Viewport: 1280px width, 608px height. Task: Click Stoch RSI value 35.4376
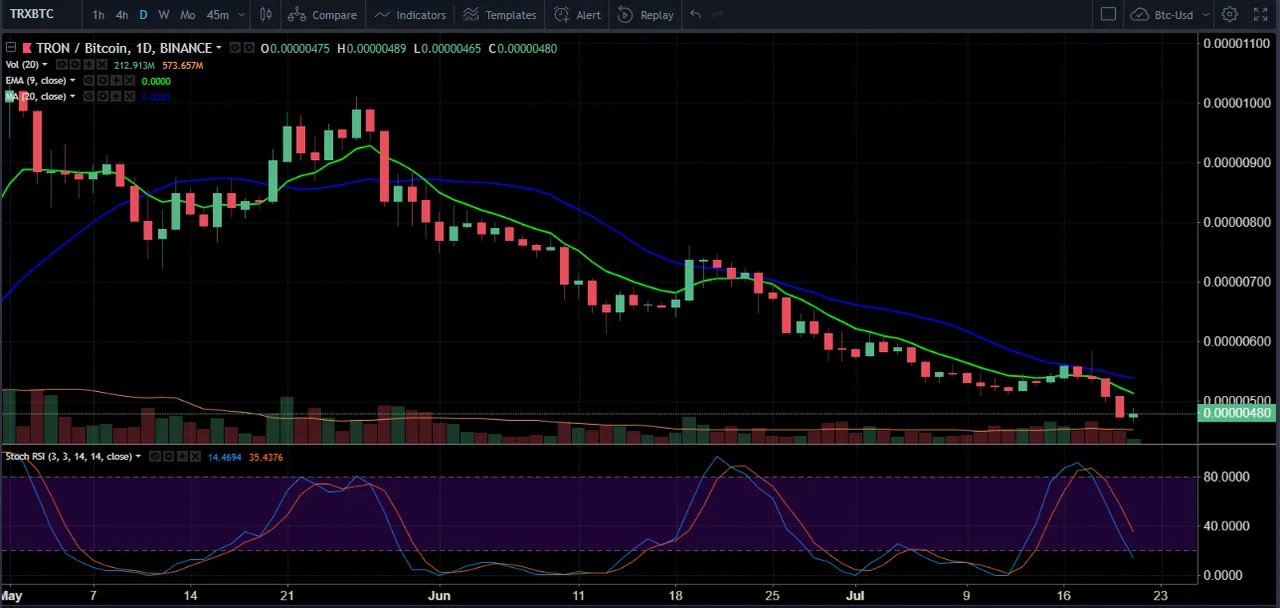266,457
